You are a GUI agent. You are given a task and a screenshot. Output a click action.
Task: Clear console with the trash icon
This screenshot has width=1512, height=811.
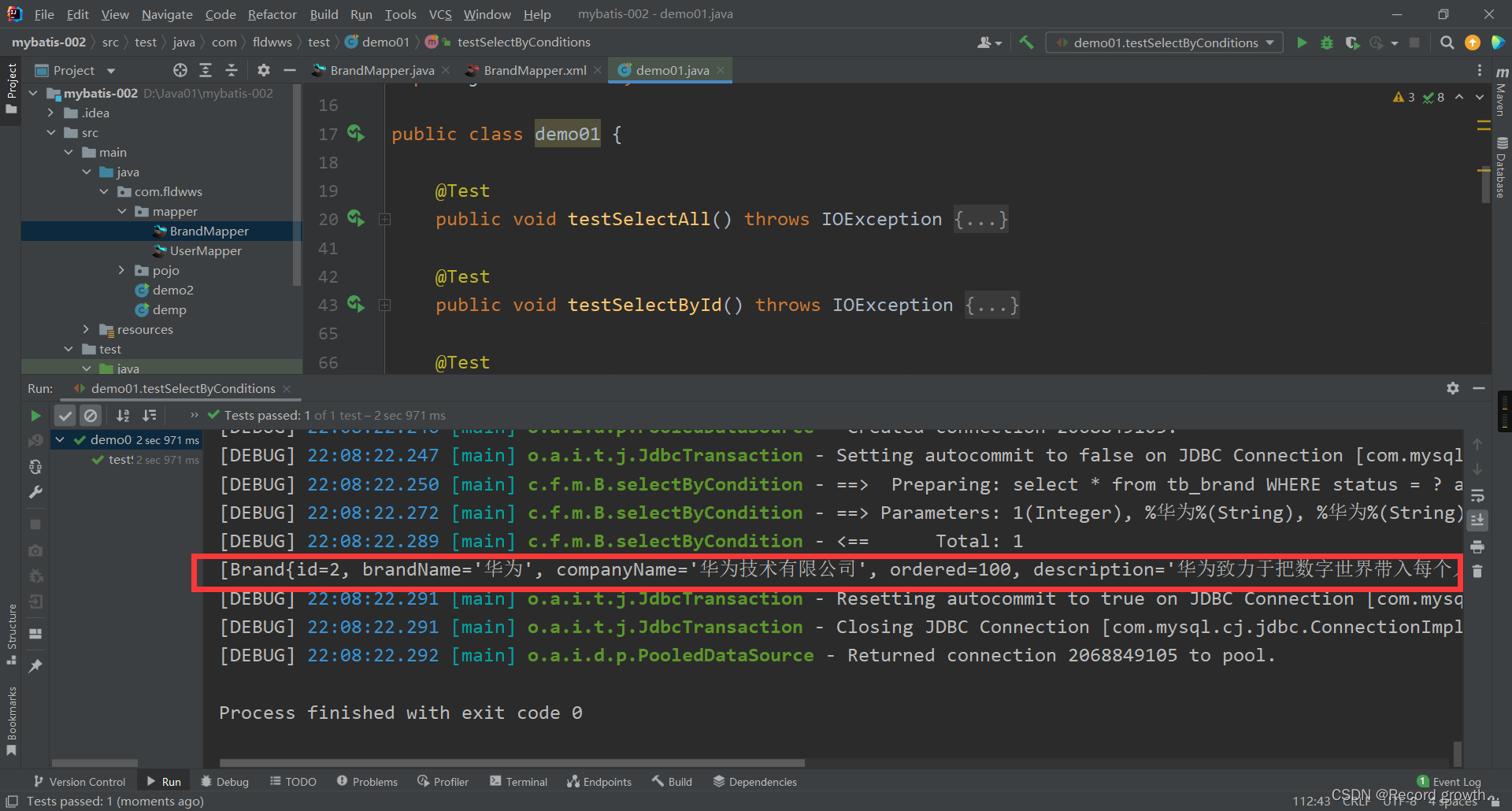point(1477,572)
